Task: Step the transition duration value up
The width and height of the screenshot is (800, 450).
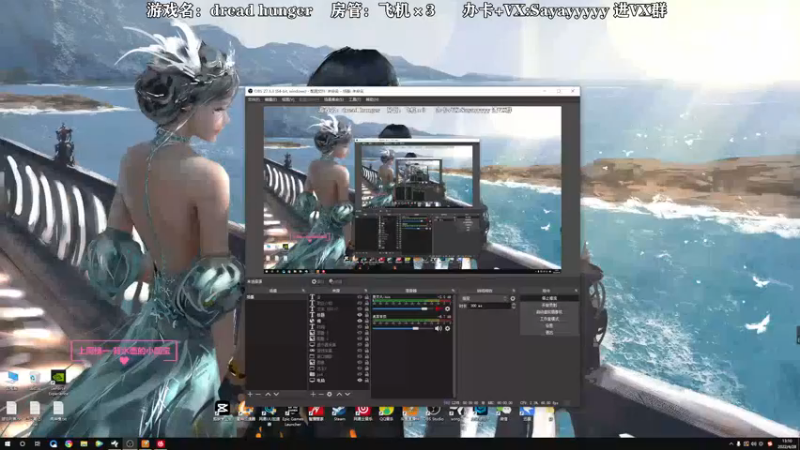Action: click(513, 304)
